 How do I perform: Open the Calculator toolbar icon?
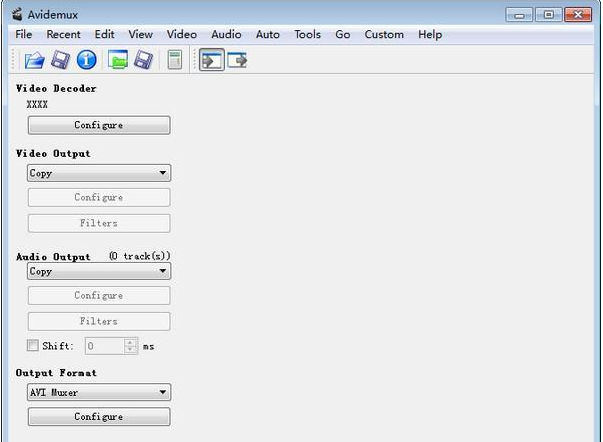click(x=175, y=60)
